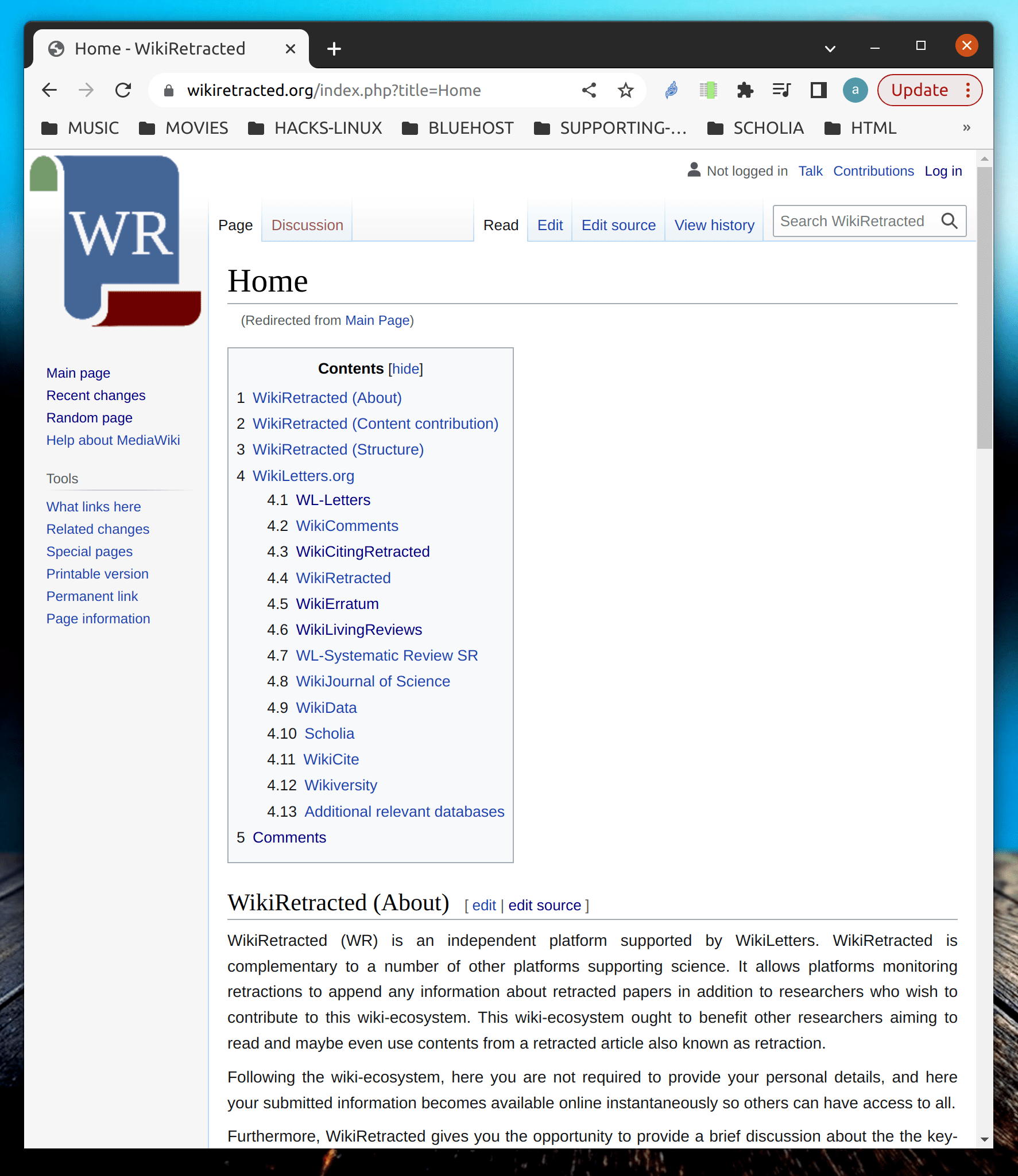1018x1176 pixels.
Task: Open What links here tool
Action: tap(94, 507)
